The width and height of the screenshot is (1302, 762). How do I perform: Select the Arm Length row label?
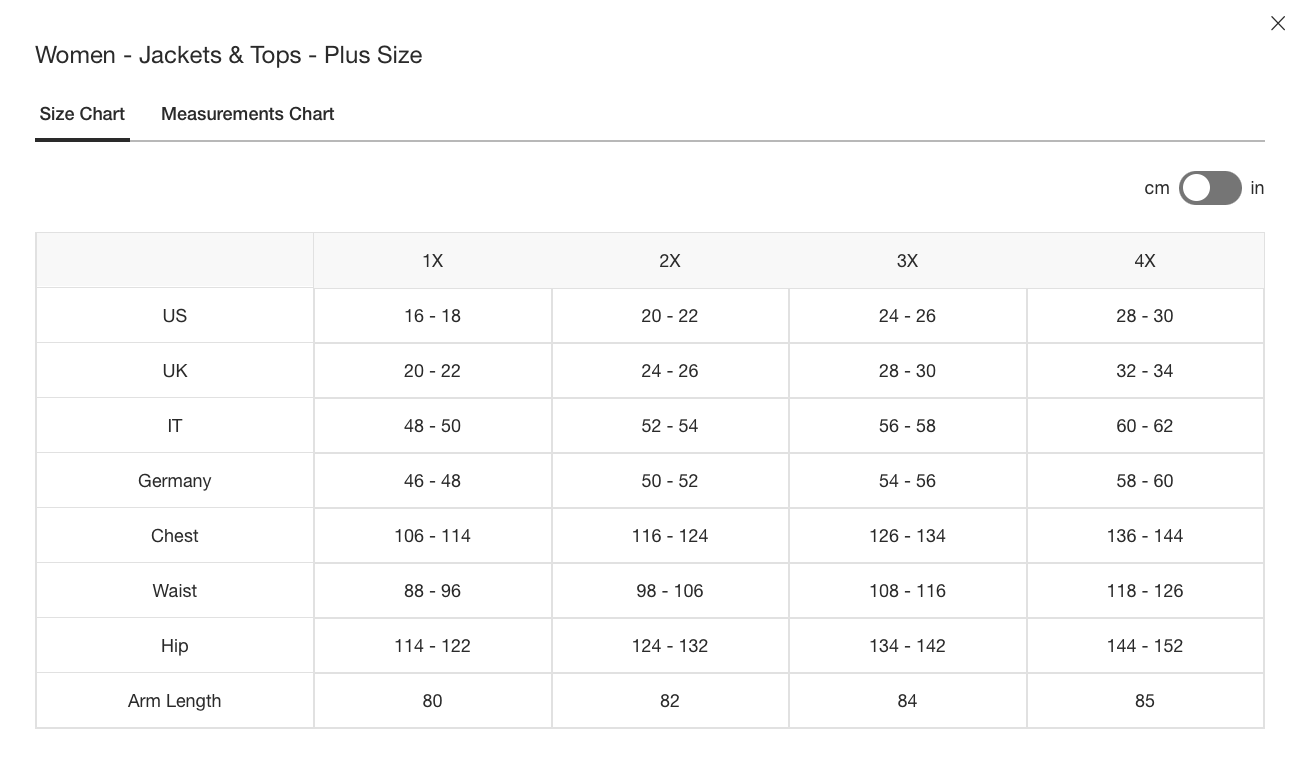click(x=175, y=701)
